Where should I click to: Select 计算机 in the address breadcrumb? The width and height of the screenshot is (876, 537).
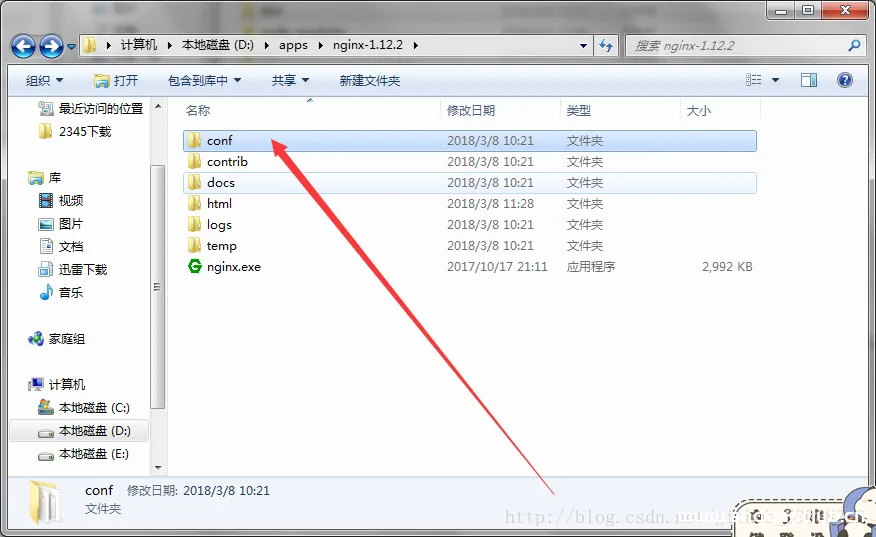point(139,45)
